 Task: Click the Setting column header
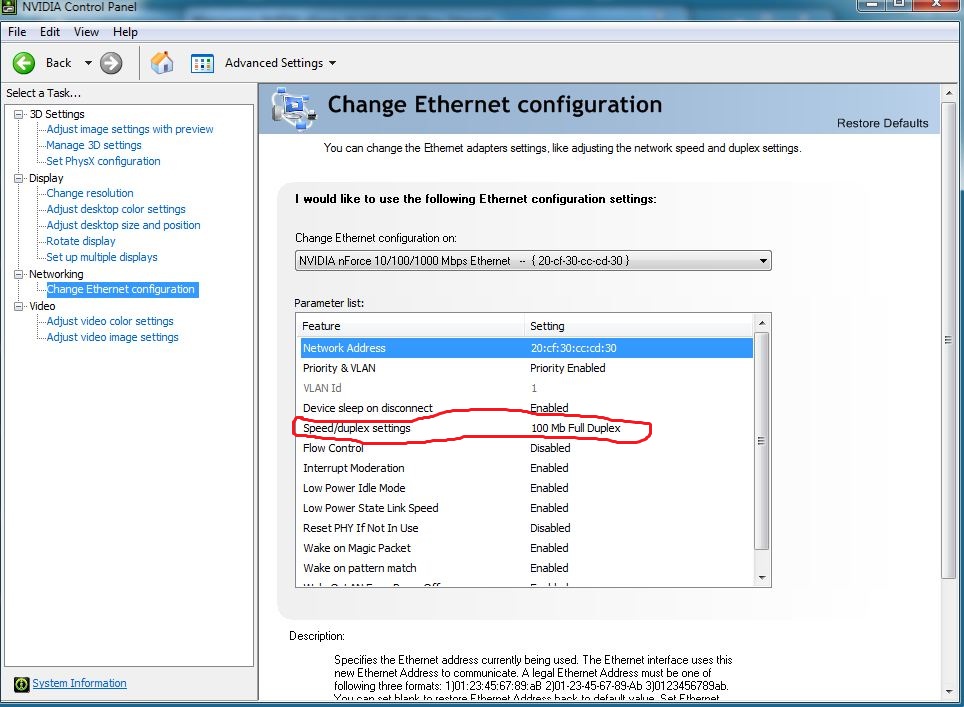639,326
